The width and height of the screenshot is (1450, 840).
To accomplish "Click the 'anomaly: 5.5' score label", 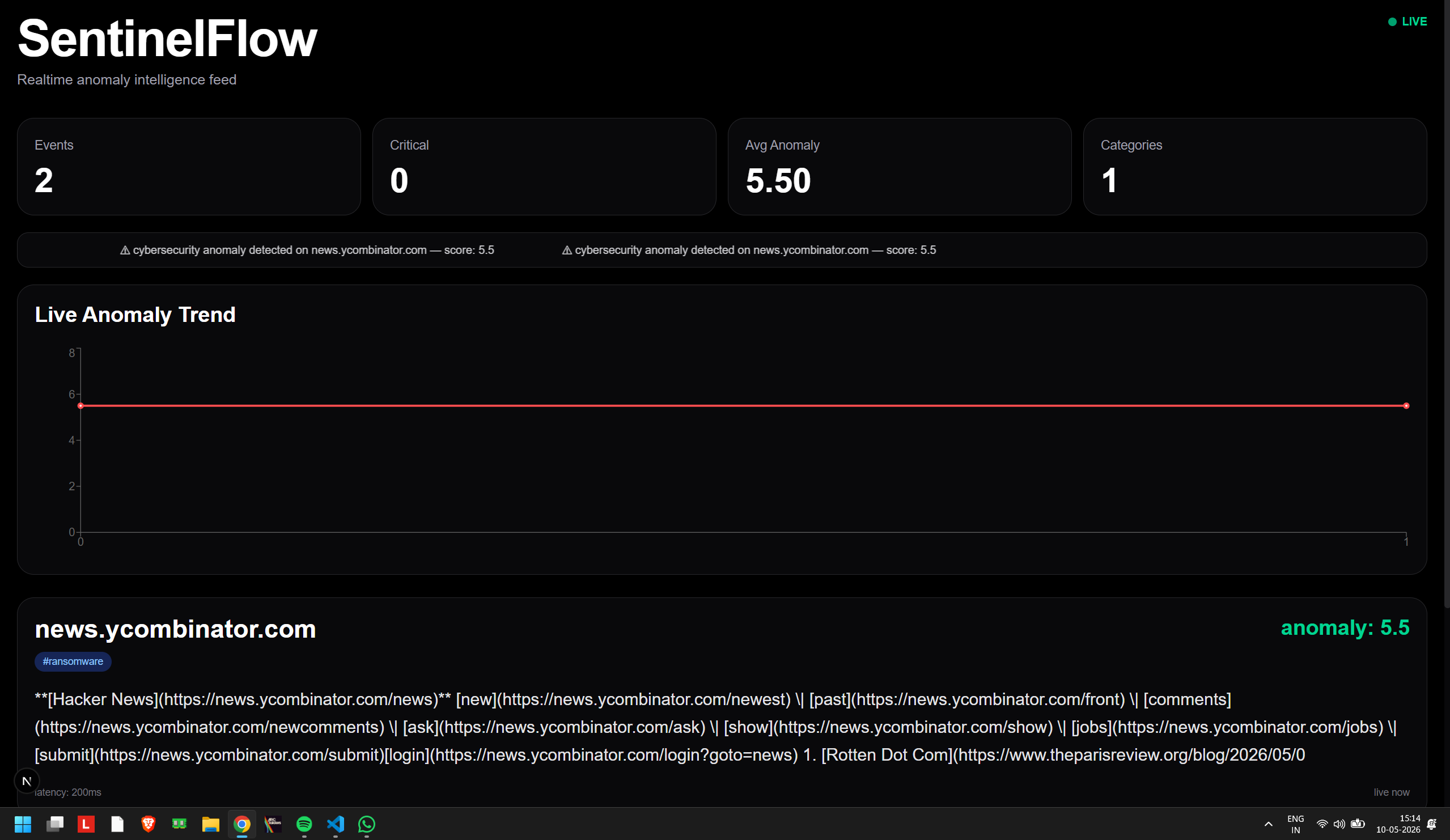I will point(1345,627).
